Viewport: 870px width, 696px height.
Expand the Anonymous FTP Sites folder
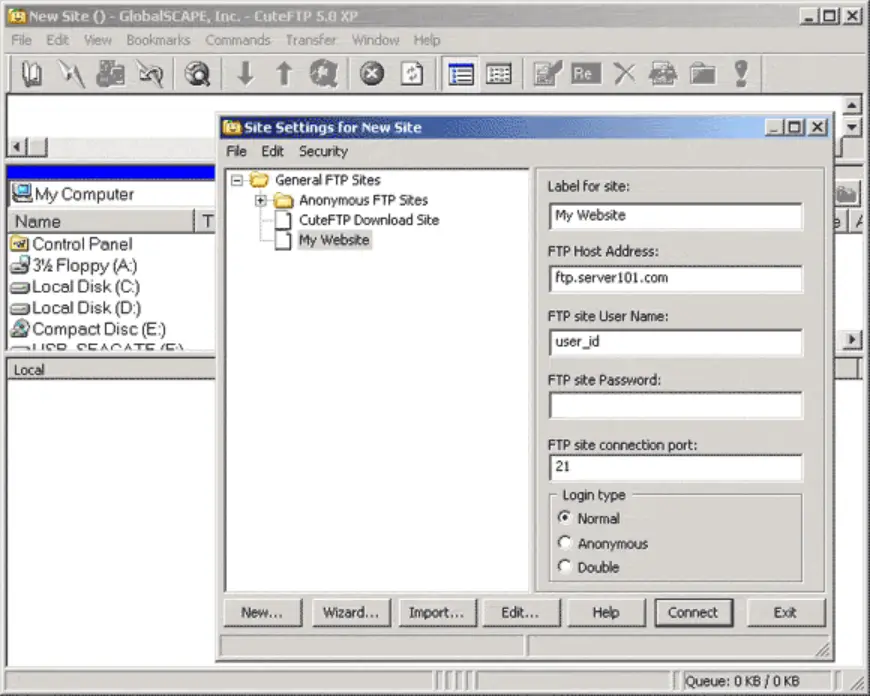261,200
